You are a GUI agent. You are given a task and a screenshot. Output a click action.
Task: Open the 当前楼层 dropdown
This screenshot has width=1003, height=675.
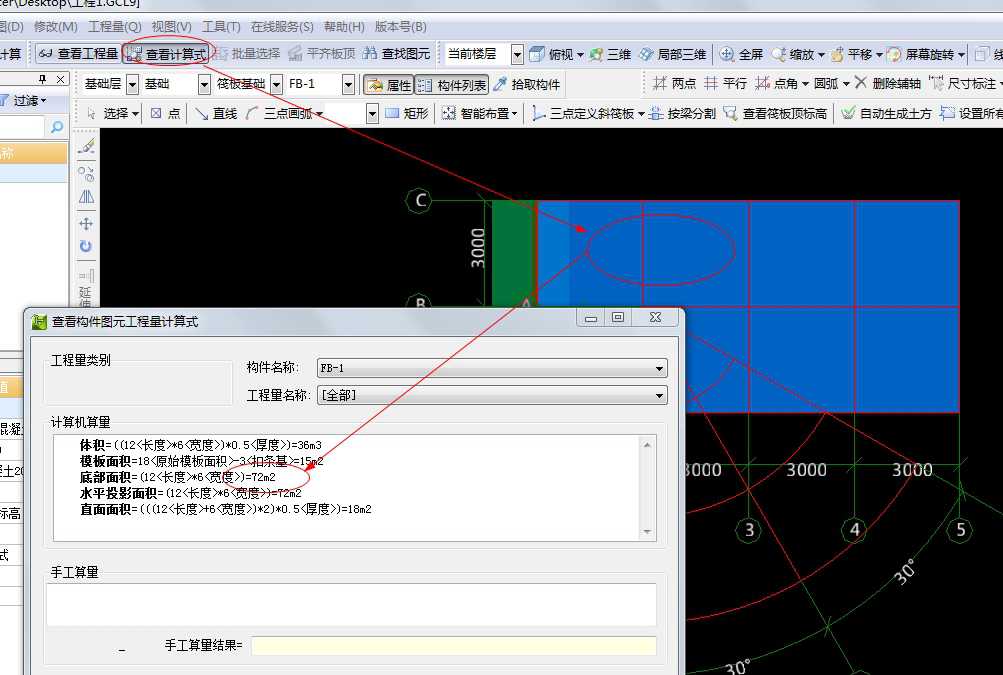point(517,54)
